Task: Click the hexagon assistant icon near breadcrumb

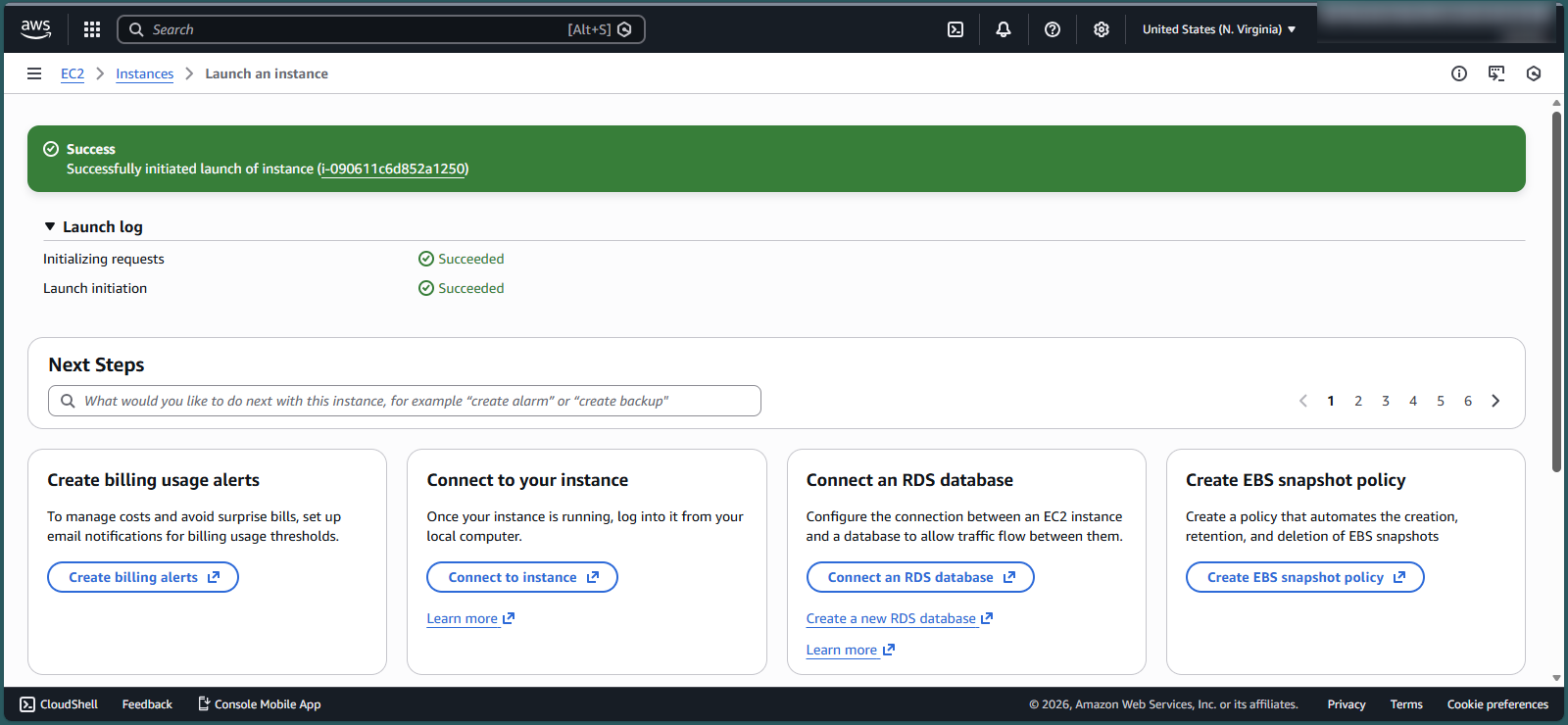Action: pos(1534,73)
